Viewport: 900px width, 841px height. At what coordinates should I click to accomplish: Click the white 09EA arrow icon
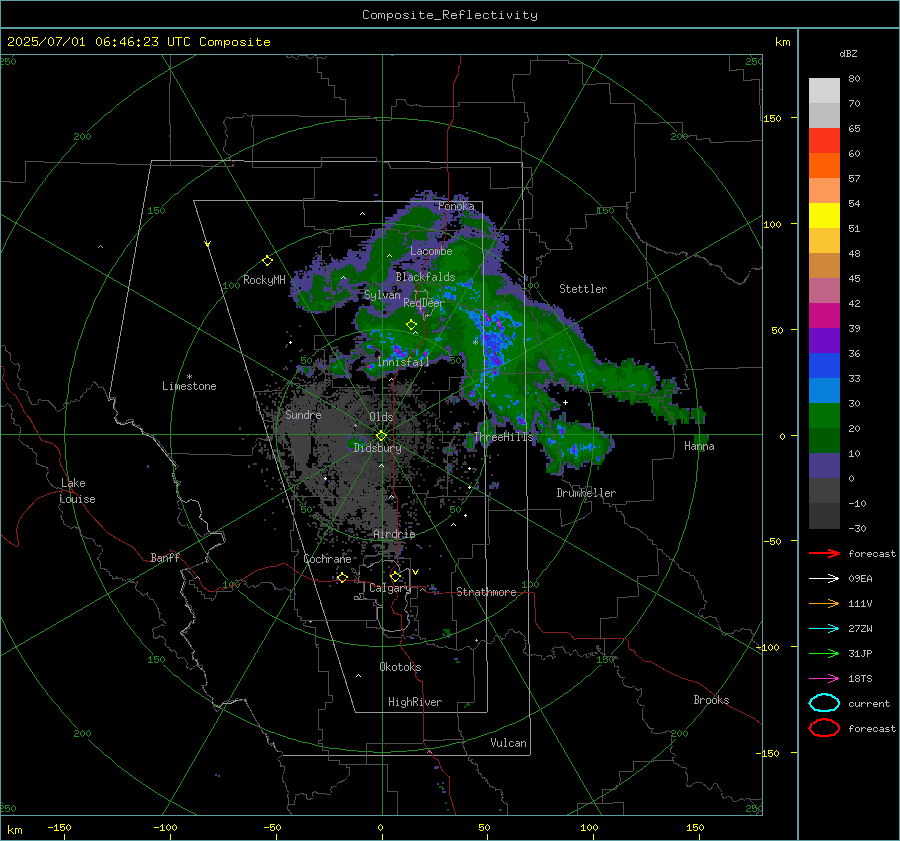coord(824,579)
